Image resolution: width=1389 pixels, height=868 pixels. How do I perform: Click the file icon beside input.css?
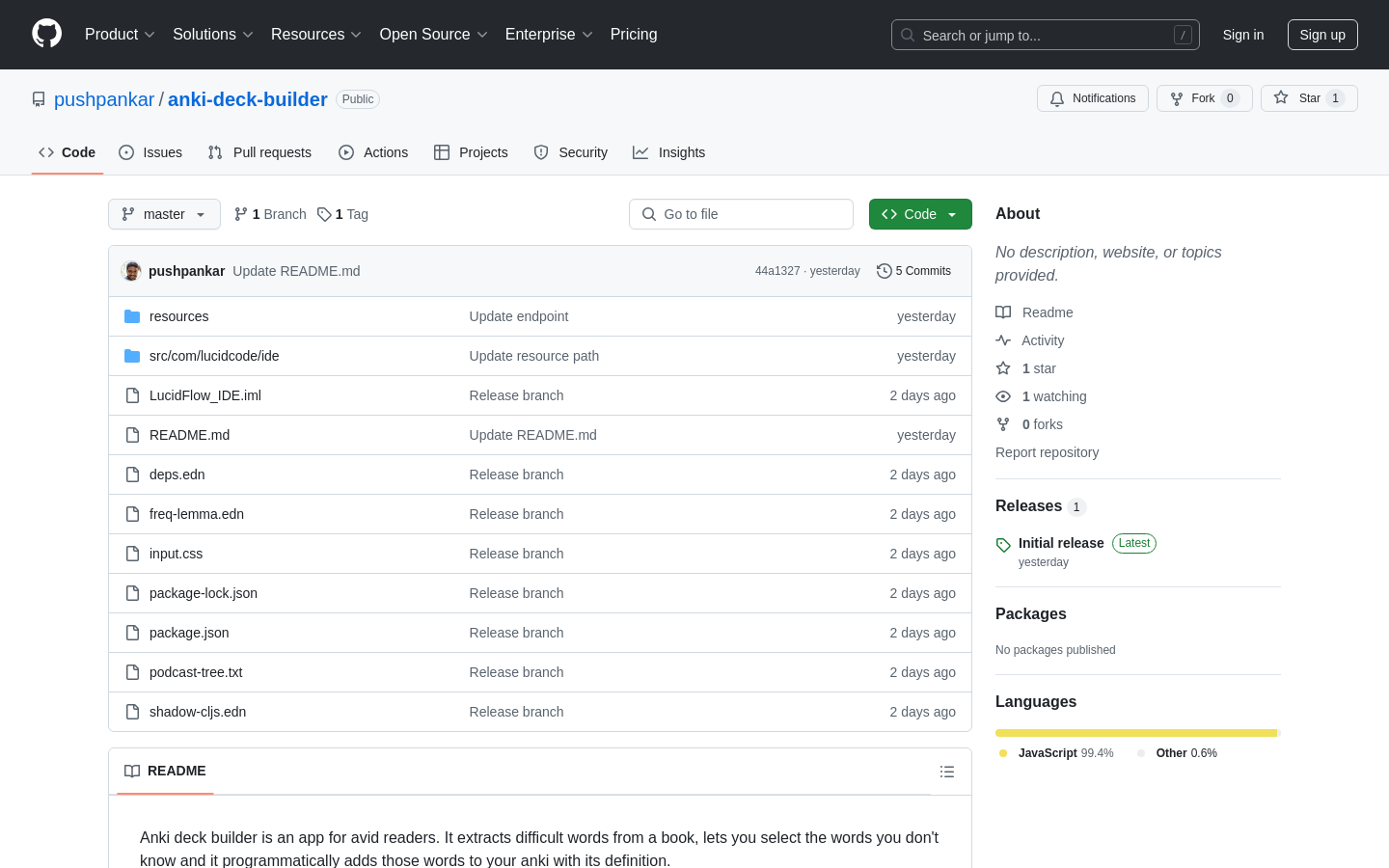click(132, 554)
